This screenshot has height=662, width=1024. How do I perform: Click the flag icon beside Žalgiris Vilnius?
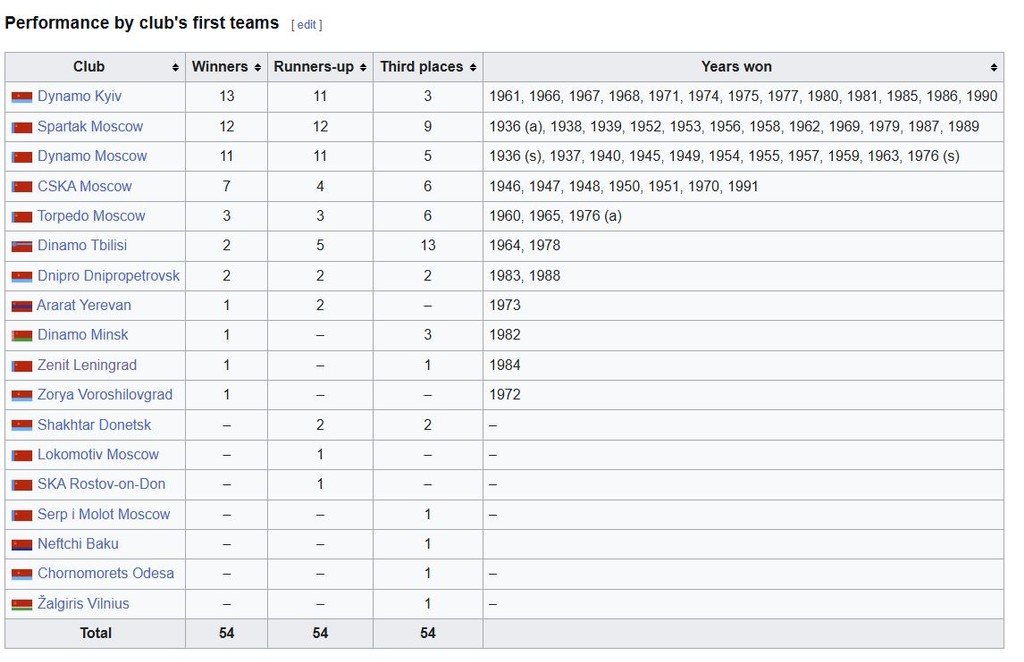(22, 605)
